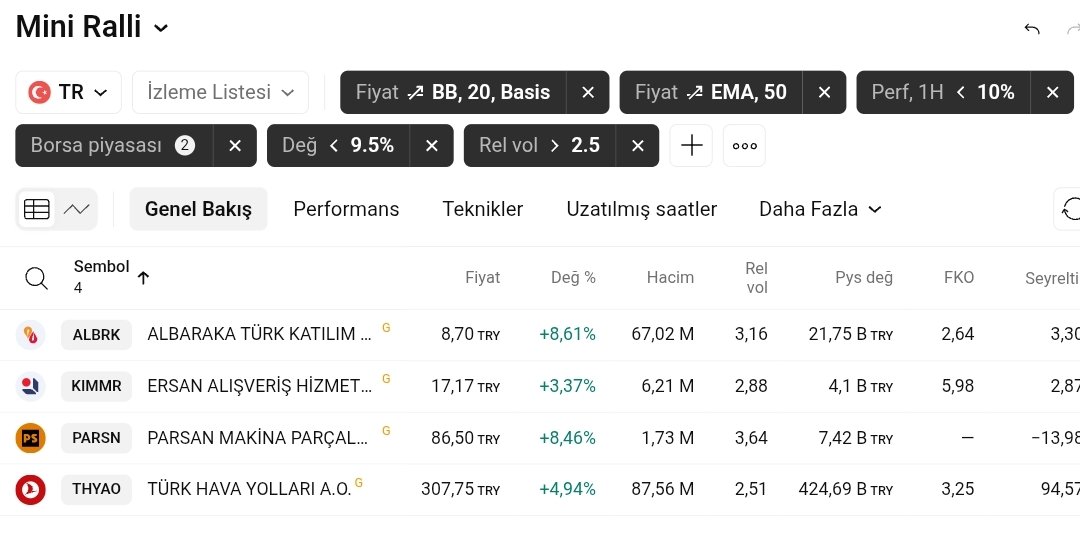Open the TR country selector
The height and width of the screenshot is (536, 1080).
68,92
